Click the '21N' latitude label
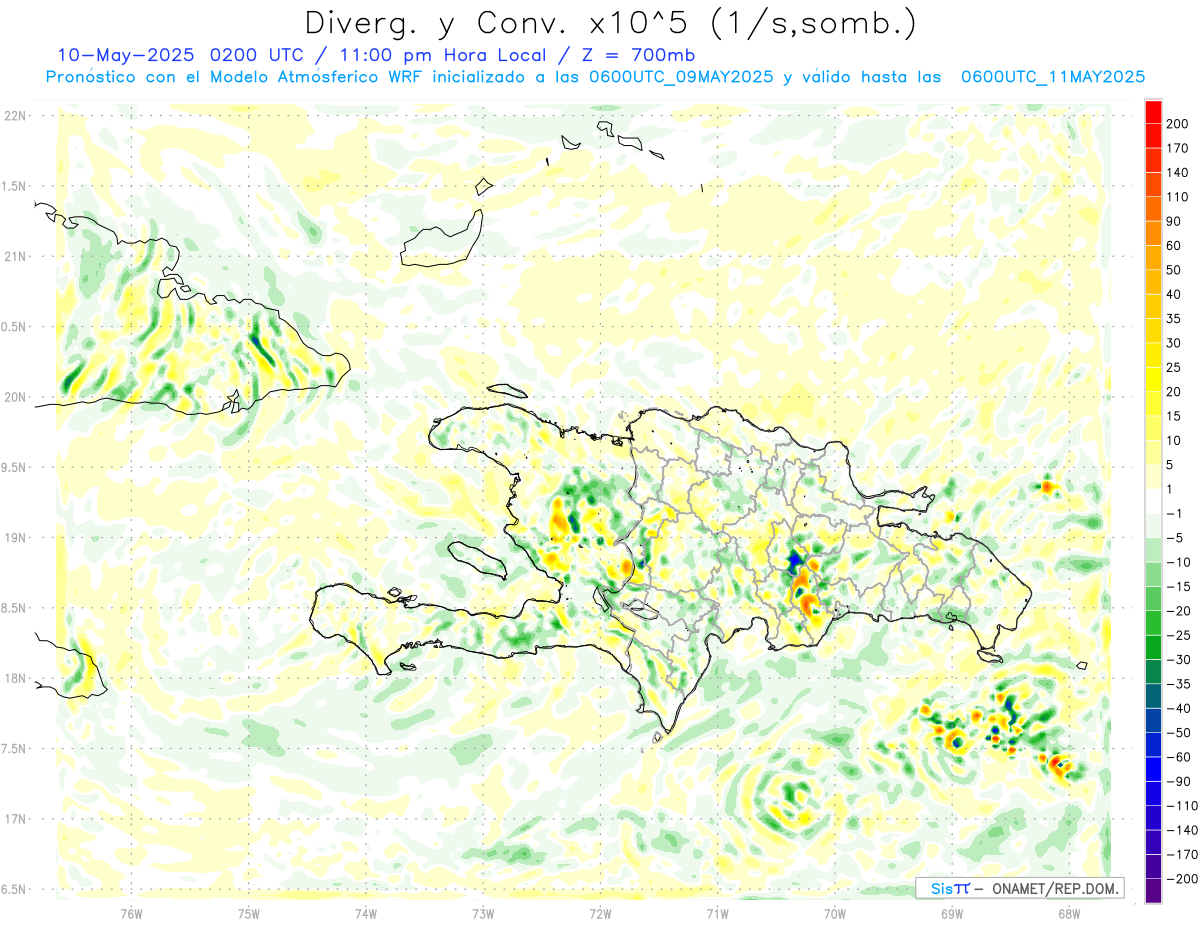 click(13, 256)
